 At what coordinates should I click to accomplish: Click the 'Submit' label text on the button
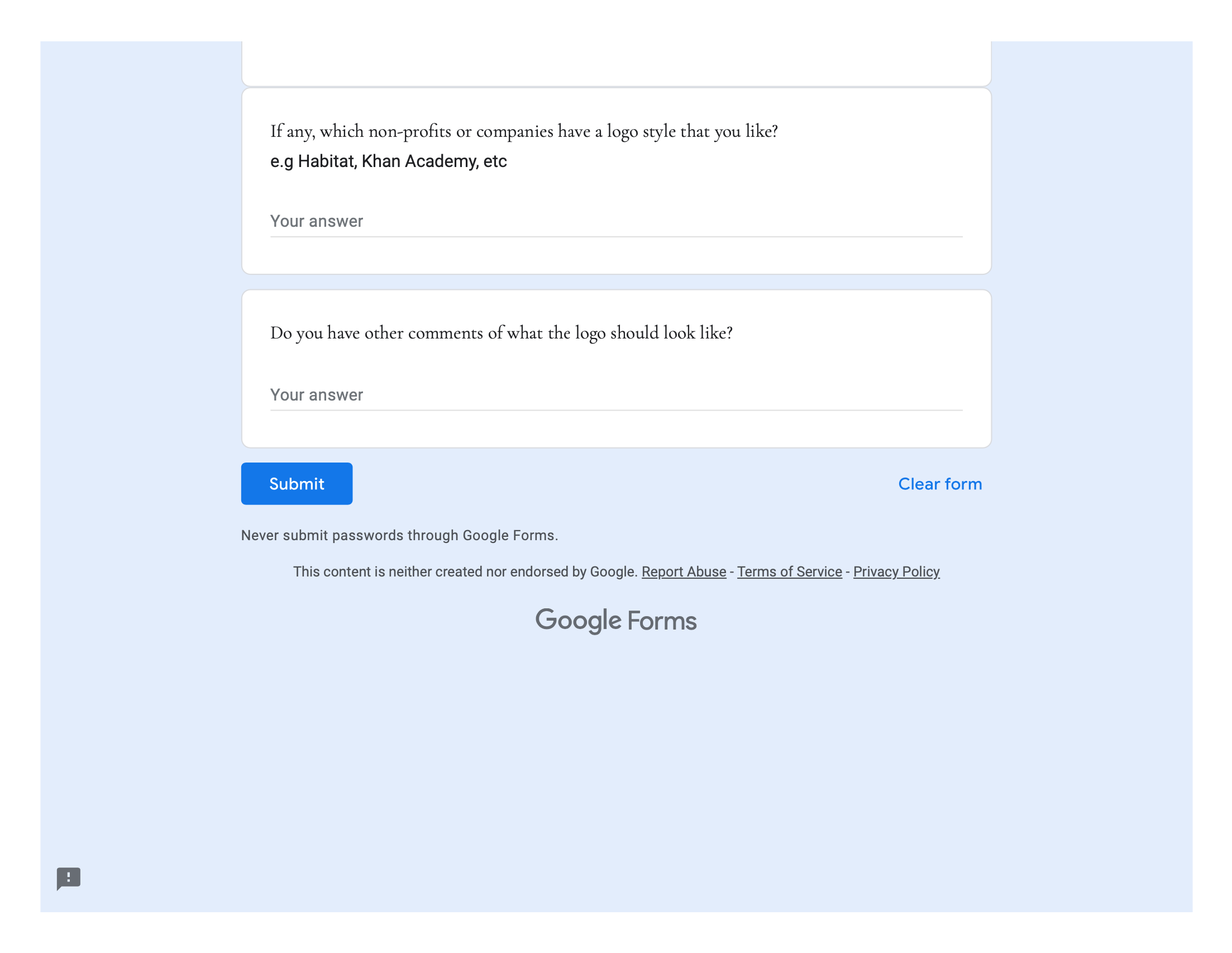(297, 484)
